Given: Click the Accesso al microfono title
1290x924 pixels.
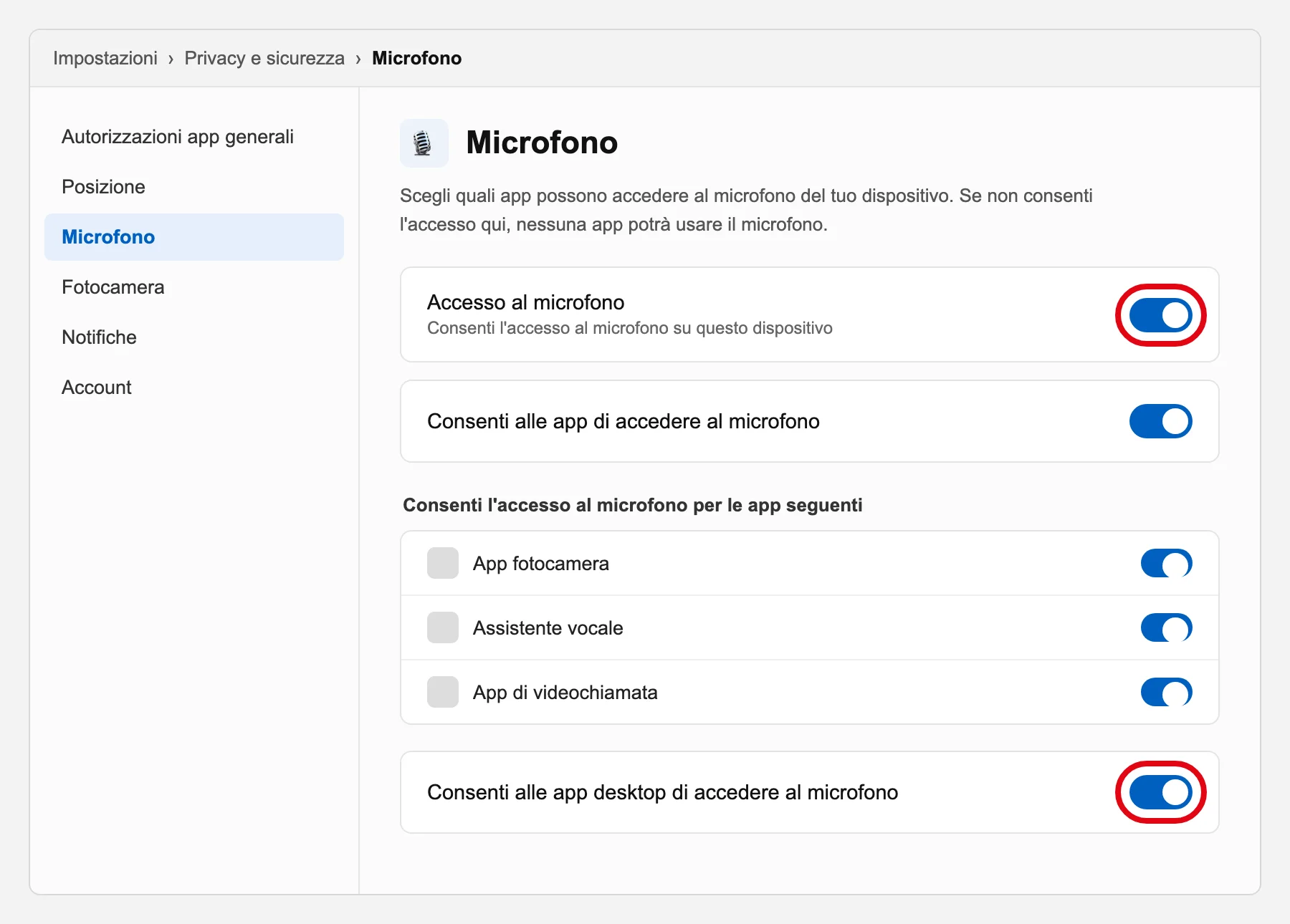Looking at the screenshot, I should pos(526,302).
